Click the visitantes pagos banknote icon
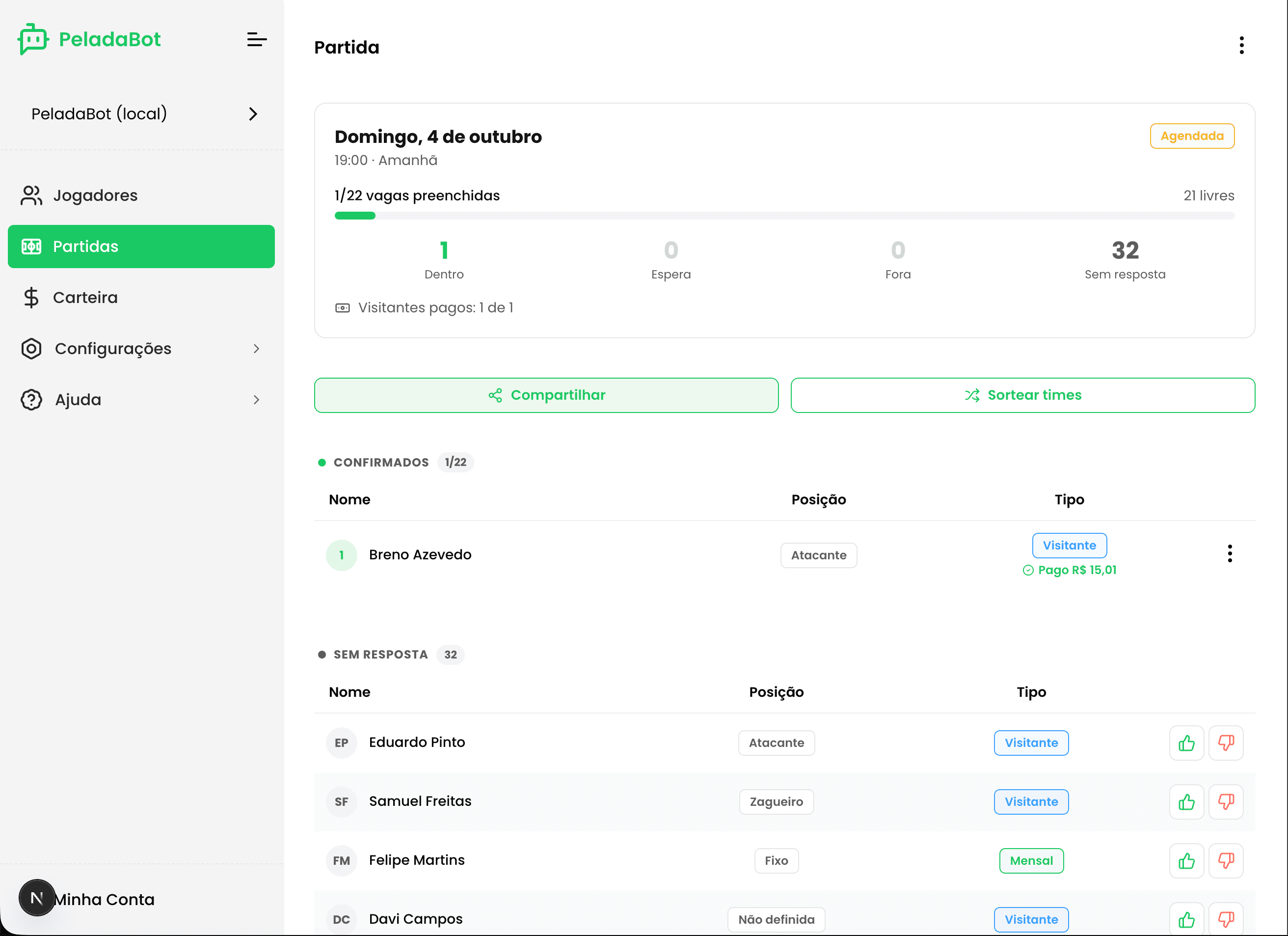1288x936 pixels. pos(343,308)
